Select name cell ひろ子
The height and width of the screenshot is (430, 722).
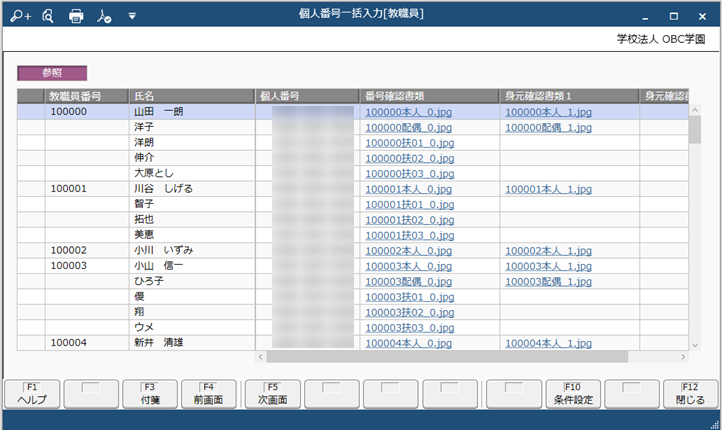pos(192,281)
